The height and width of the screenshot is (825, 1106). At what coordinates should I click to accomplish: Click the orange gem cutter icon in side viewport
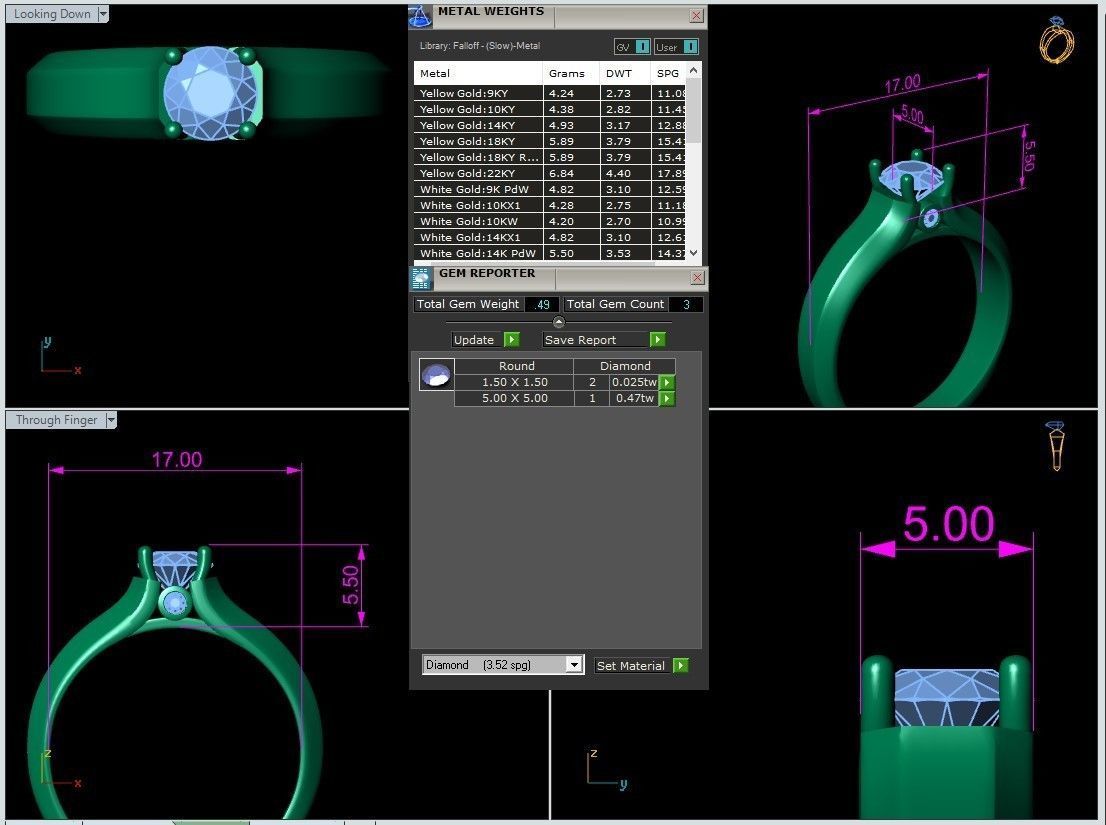pos(1056,445)
